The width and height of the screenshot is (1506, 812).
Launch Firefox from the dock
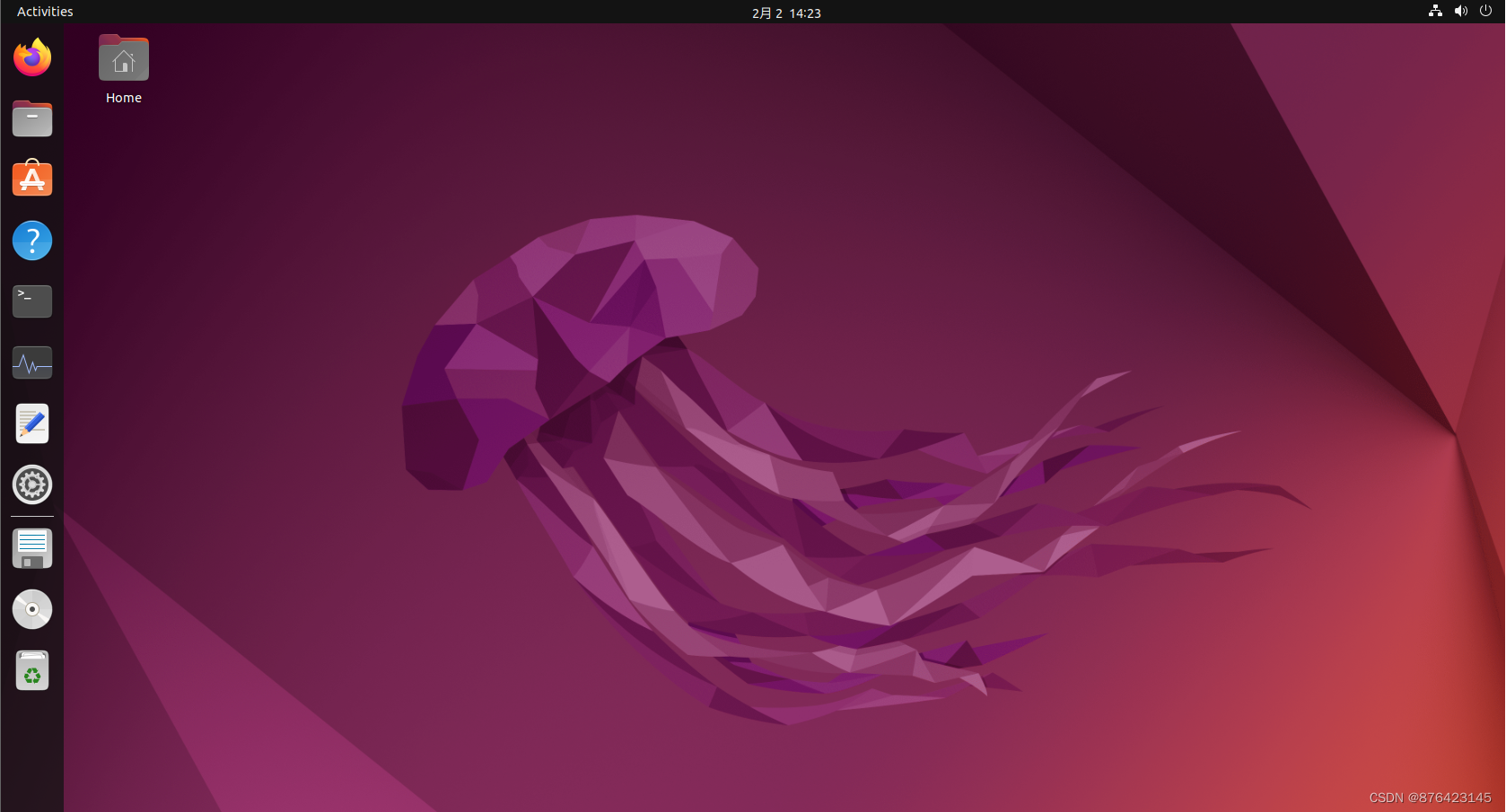click(x=31, y=57)
